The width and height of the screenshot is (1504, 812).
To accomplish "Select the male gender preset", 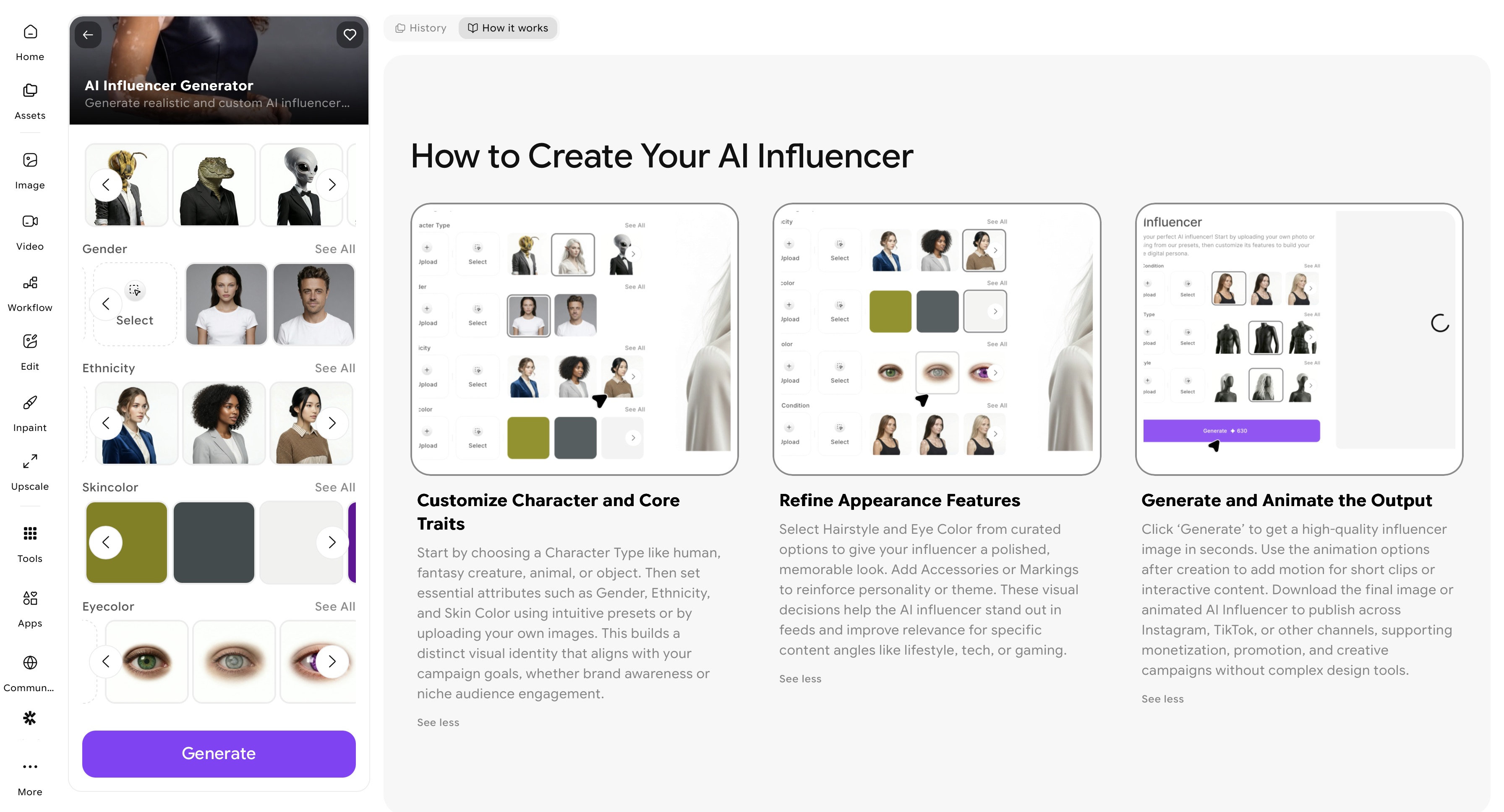I will tap(314, 304).
